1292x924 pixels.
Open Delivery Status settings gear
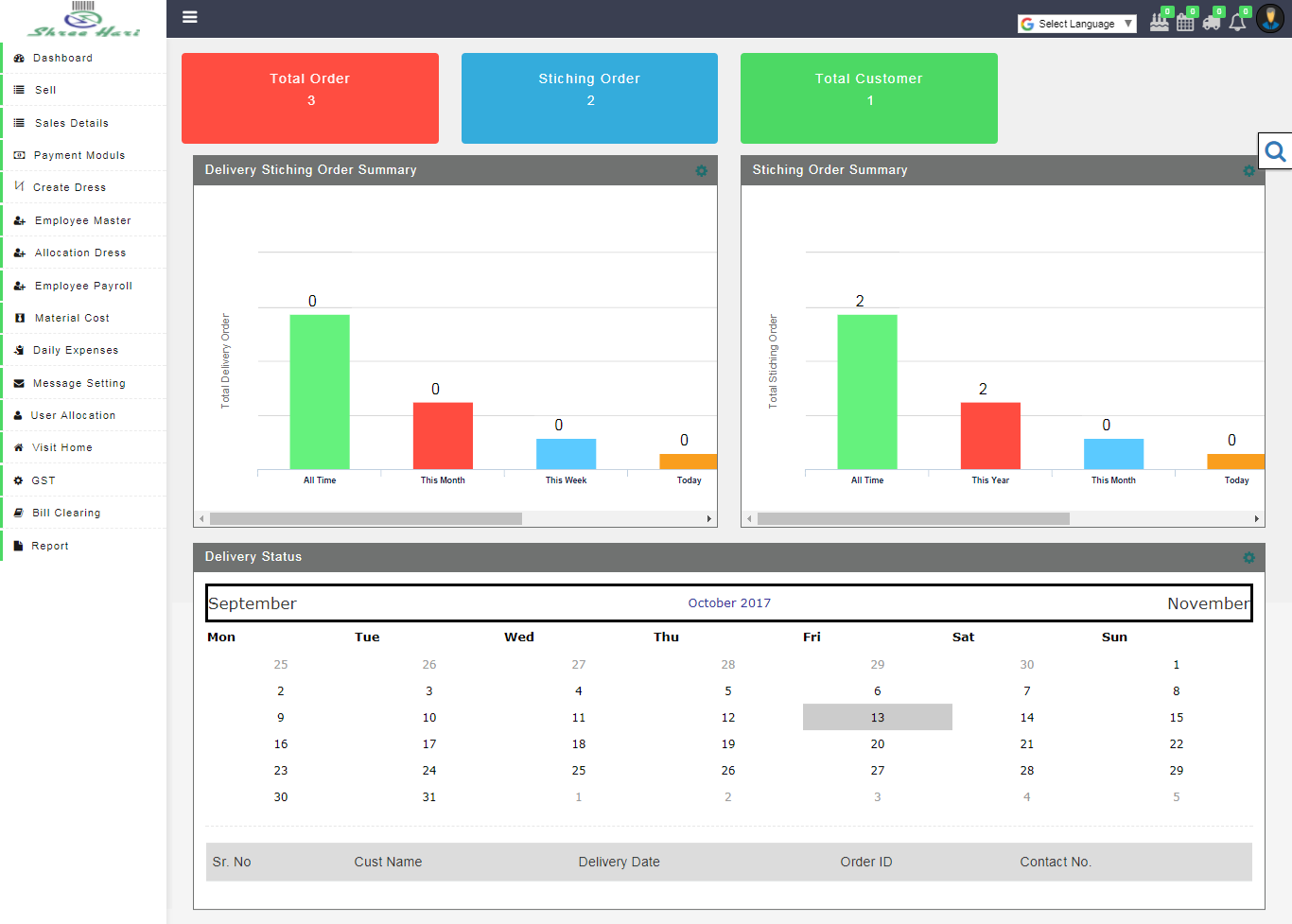pyautogui.click(x=1248, y=558)
